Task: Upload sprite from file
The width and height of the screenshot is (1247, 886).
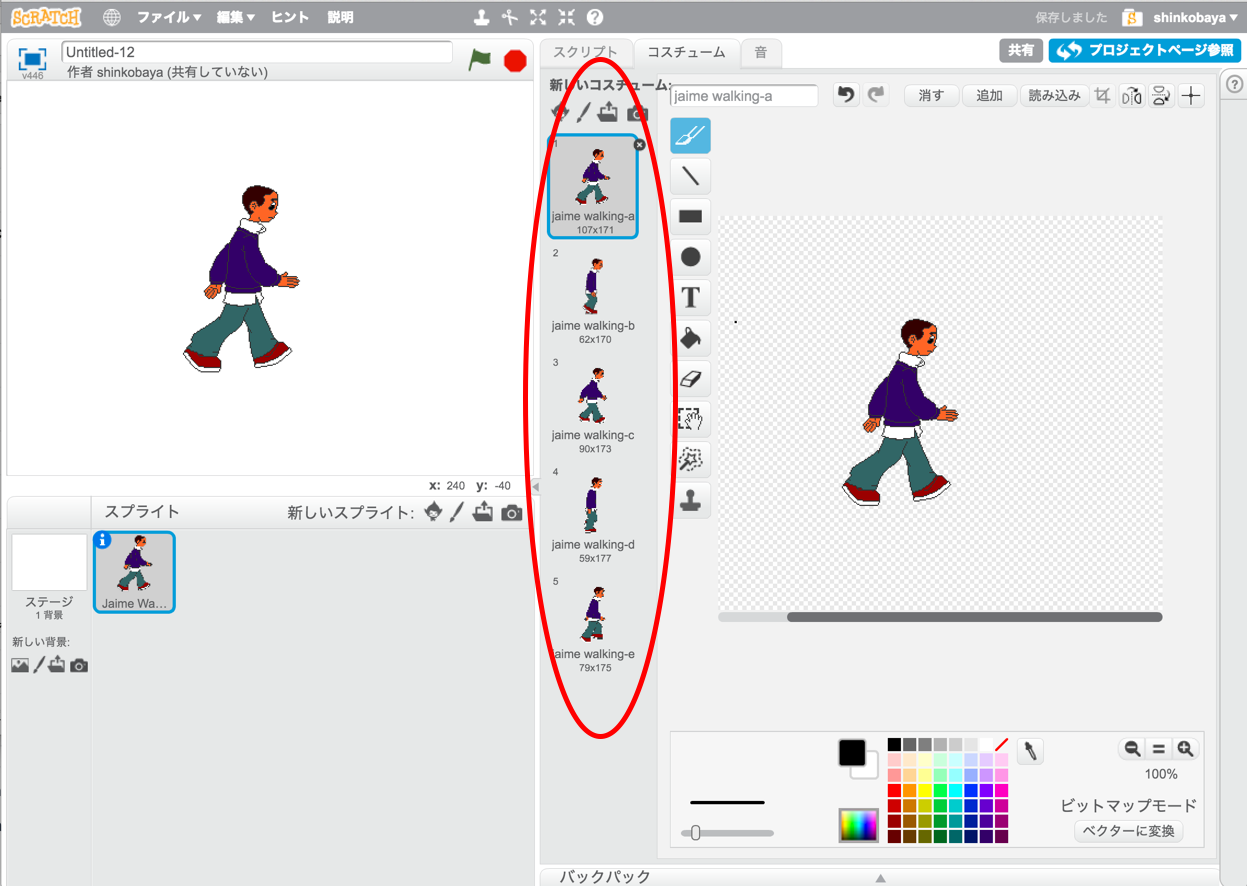Action: coord(484,512)
